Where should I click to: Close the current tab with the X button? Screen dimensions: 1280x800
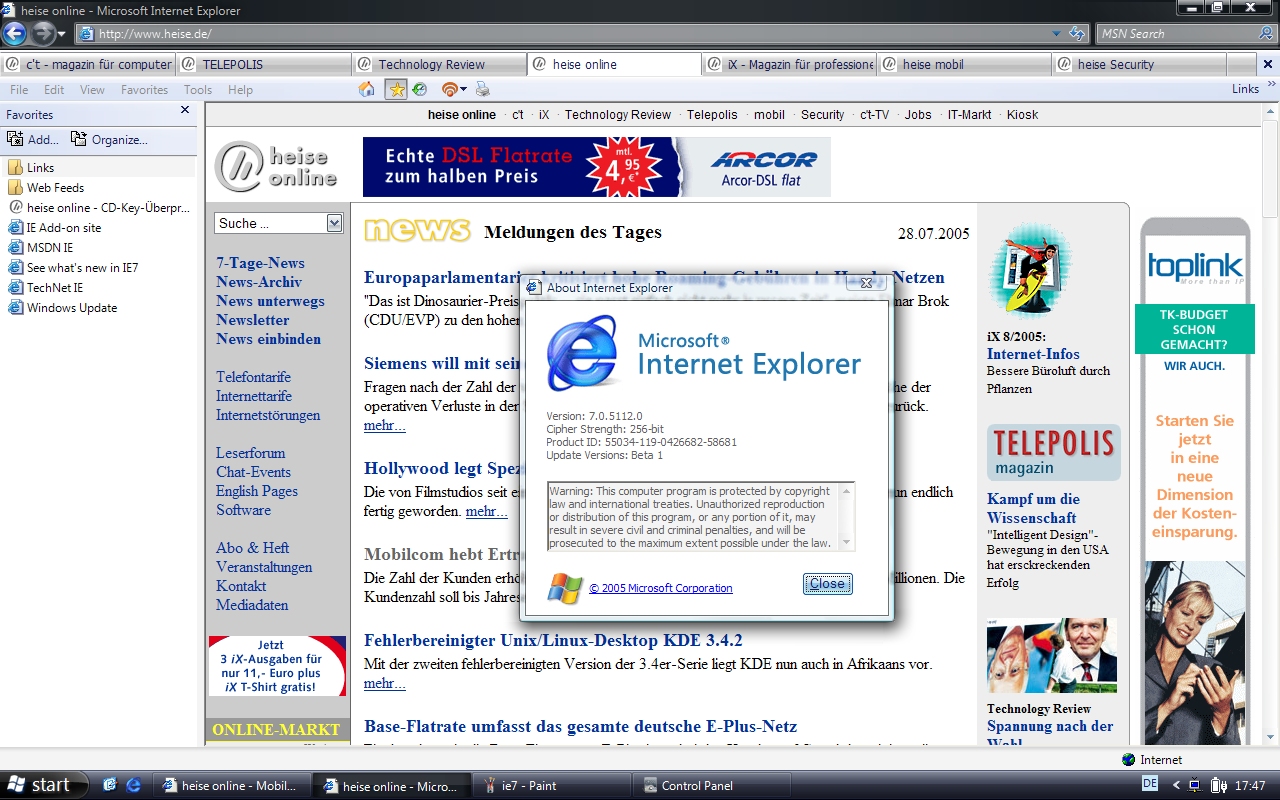point(1268,64)
